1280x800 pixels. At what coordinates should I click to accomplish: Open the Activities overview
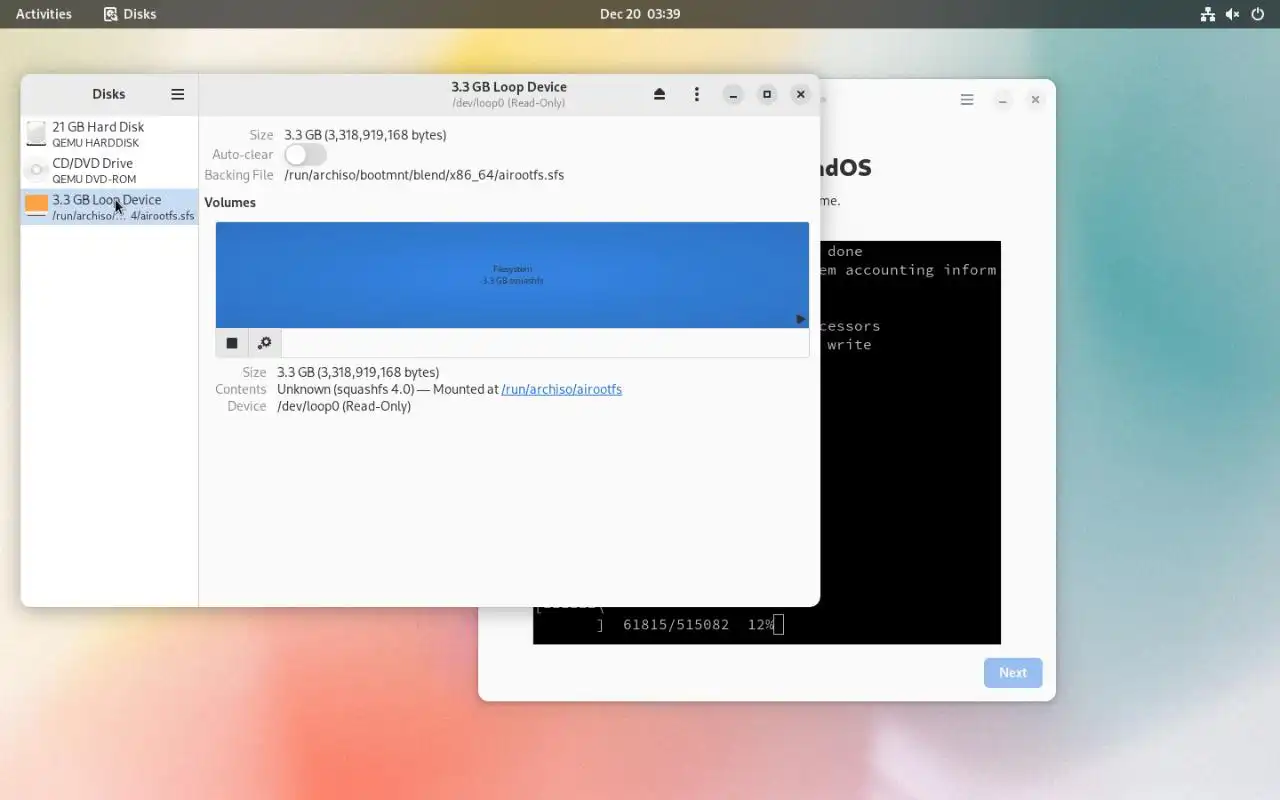click(x=44, y=14)
